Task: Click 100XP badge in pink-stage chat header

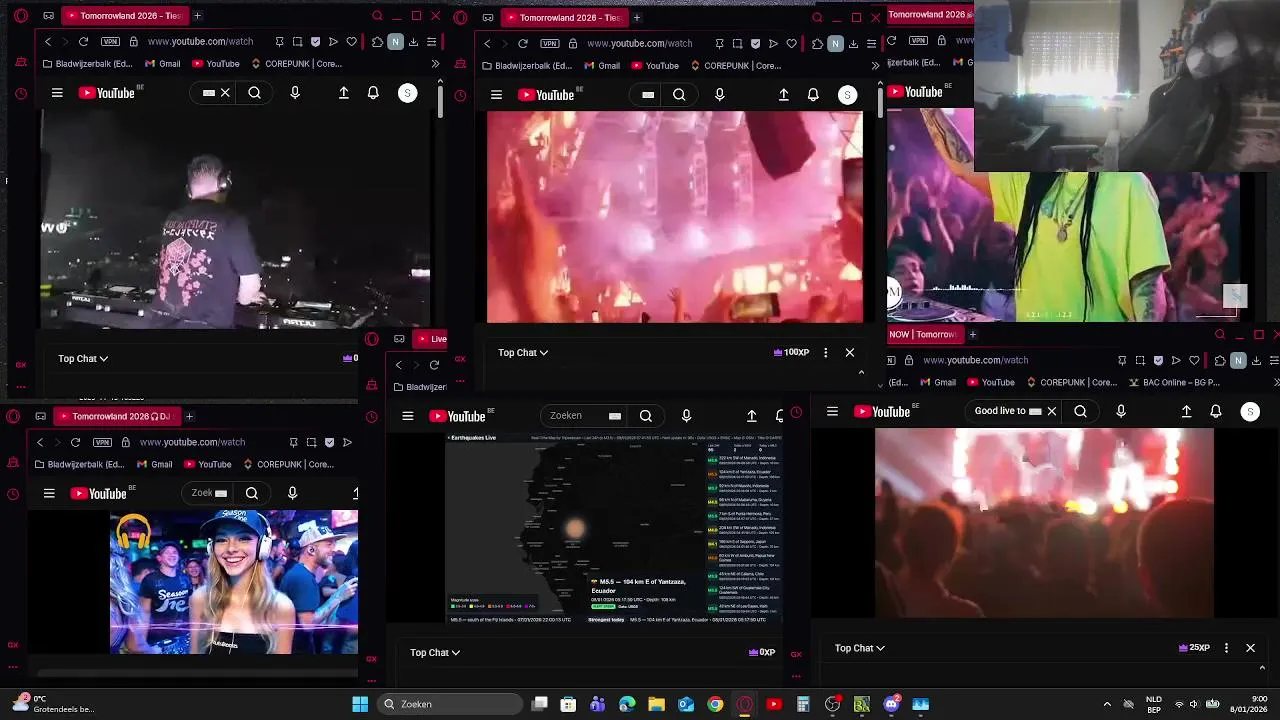Action: (x=791, y=352)
